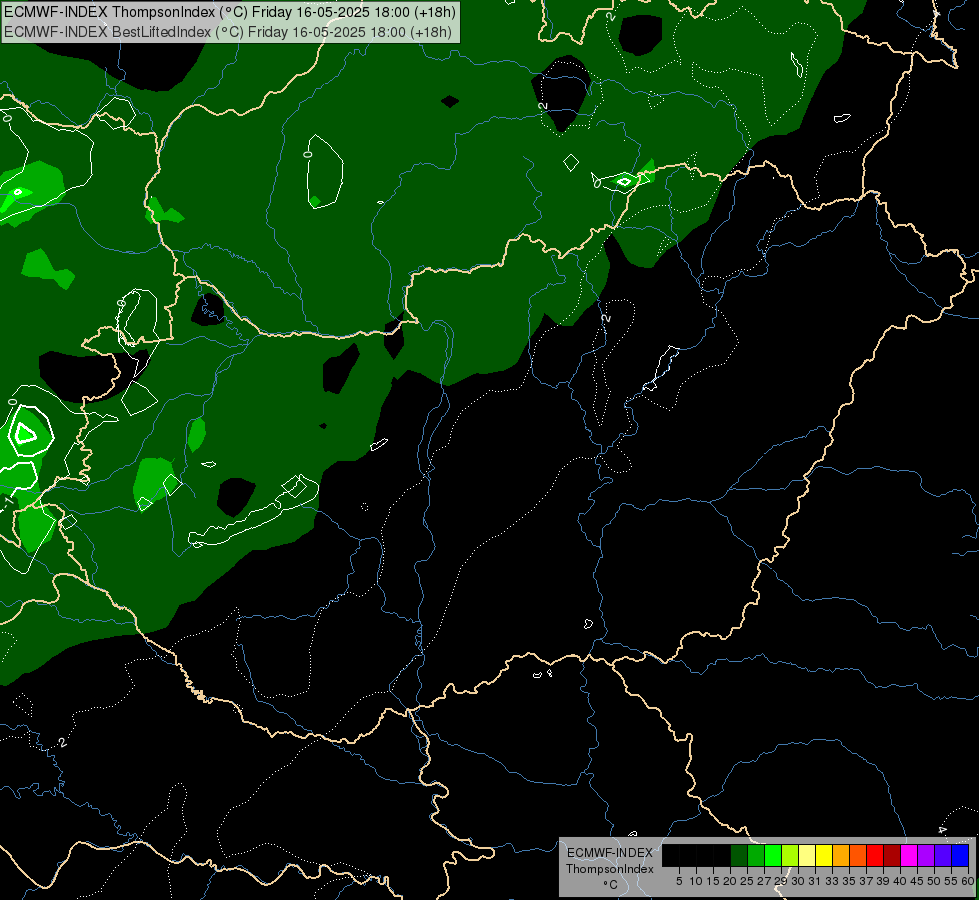The height and width of the screenshot is (900, 979).
Task: Click the legend scale value '27'
Action: tap(764, 881)
